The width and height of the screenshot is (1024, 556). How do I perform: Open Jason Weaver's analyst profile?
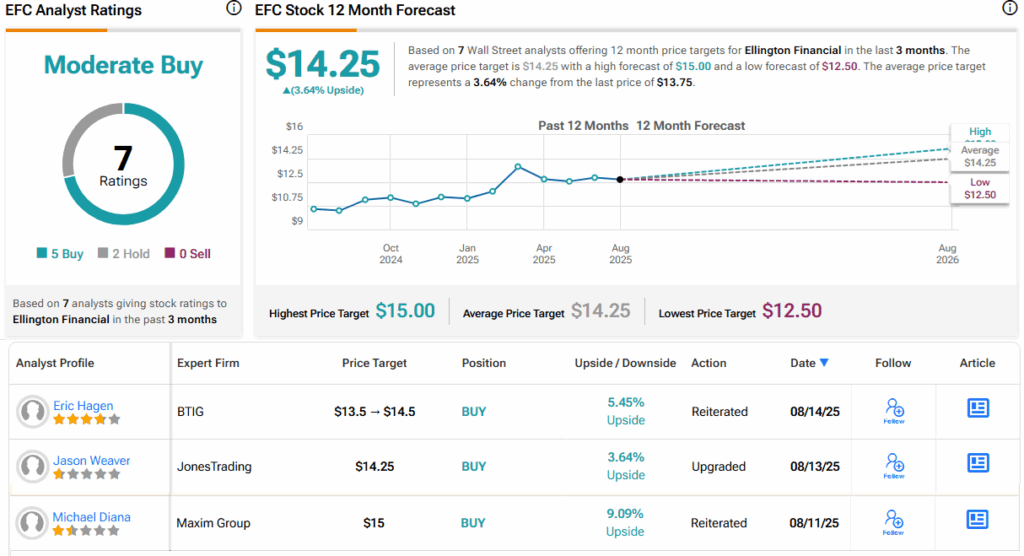click(91, 461)
